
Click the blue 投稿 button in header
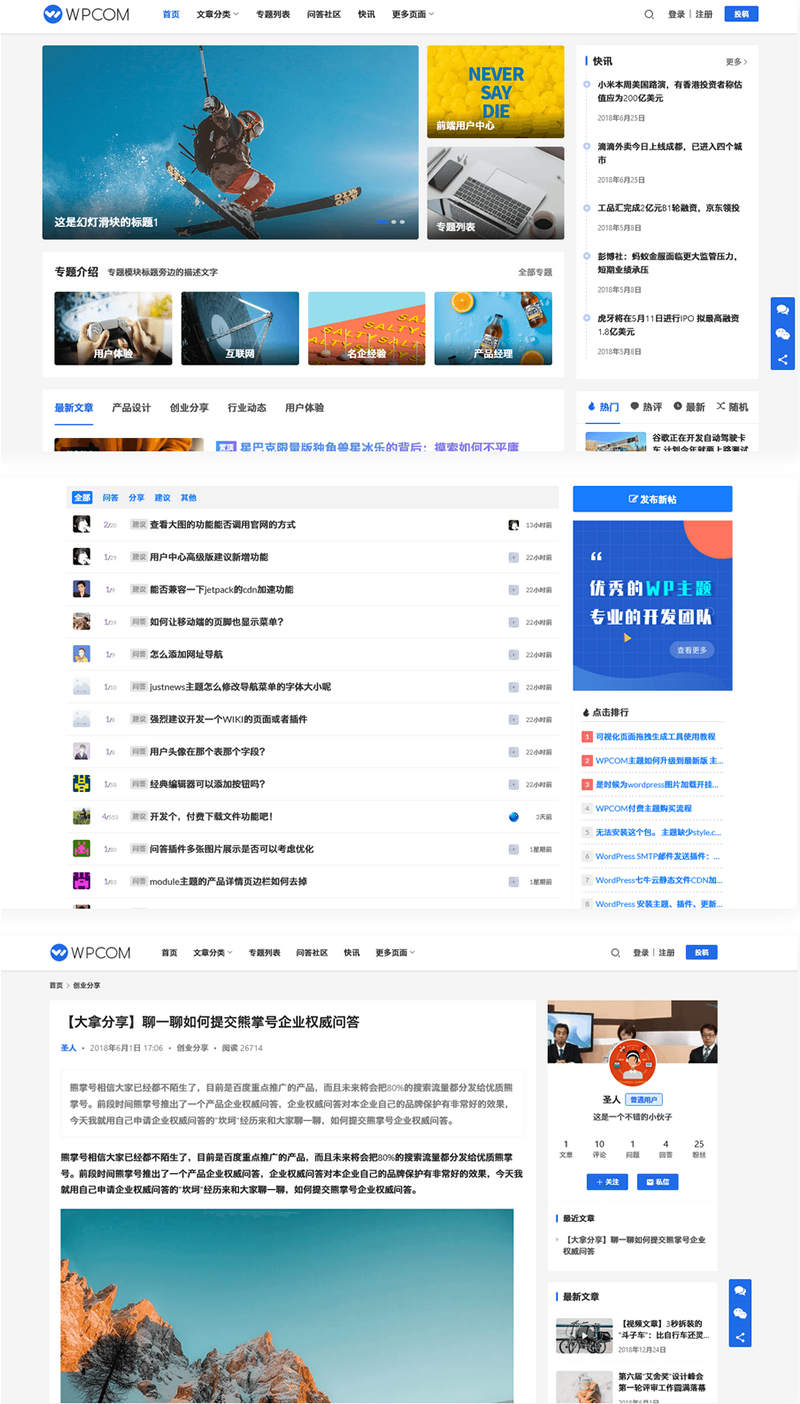[741, 14]
